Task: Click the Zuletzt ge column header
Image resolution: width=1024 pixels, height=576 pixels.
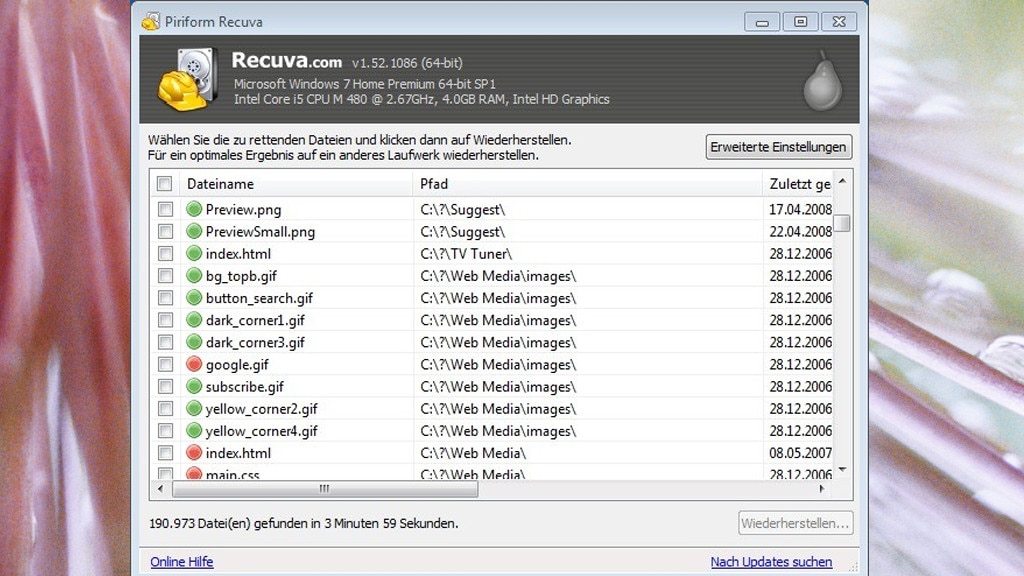Action: tap(798, 184)
